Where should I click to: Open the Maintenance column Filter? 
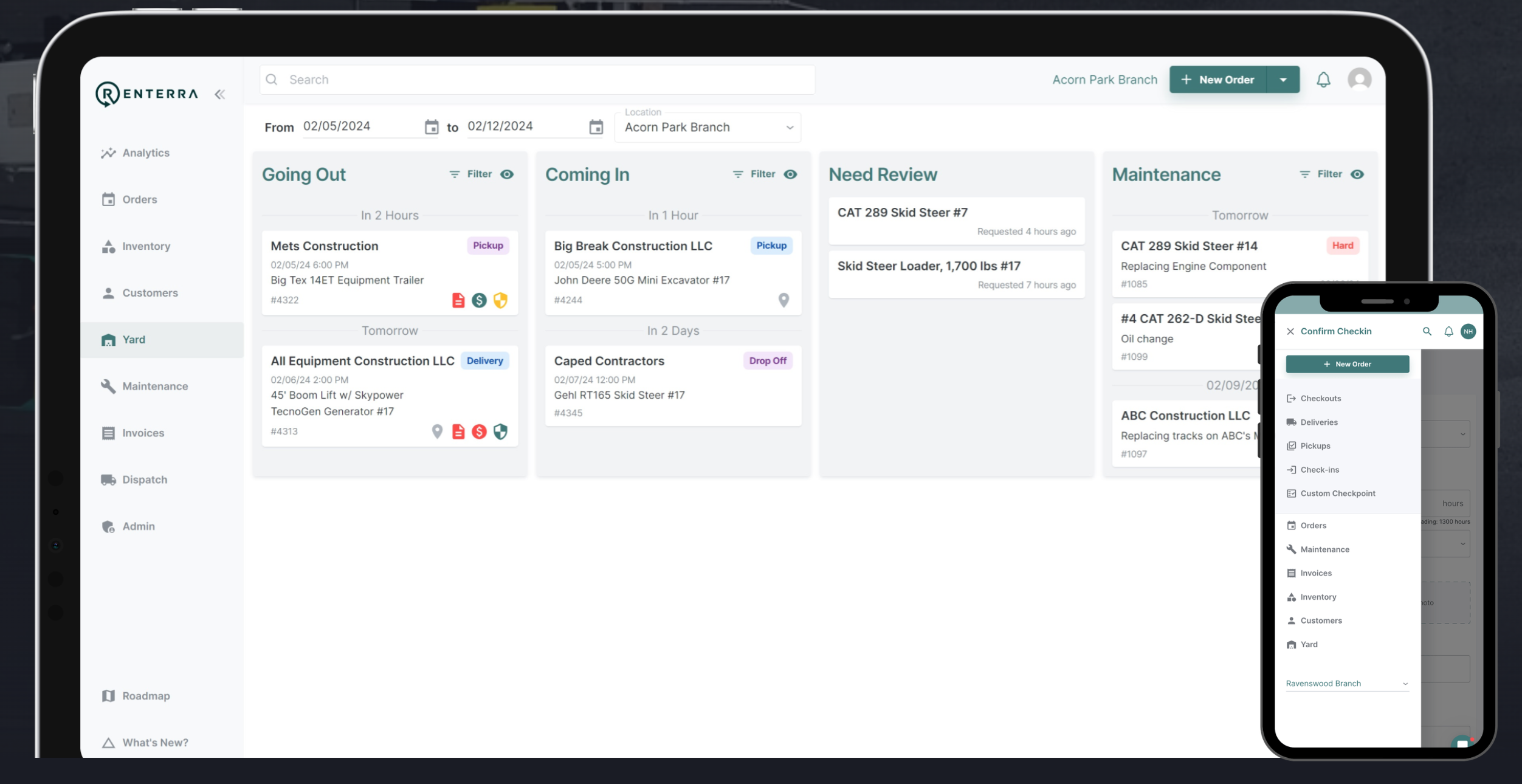(1320, 174)
